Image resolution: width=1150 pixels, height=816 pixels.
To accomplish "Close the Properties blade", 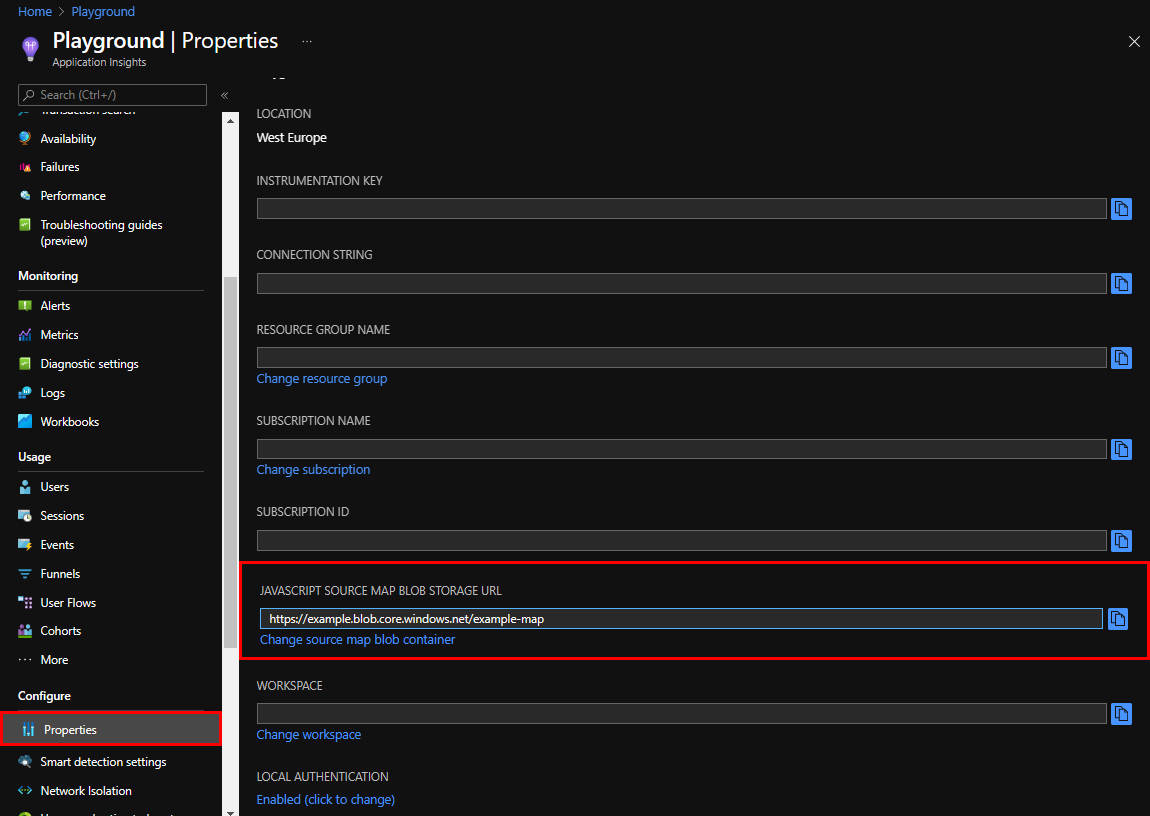I will click(x=1133, y=42).
